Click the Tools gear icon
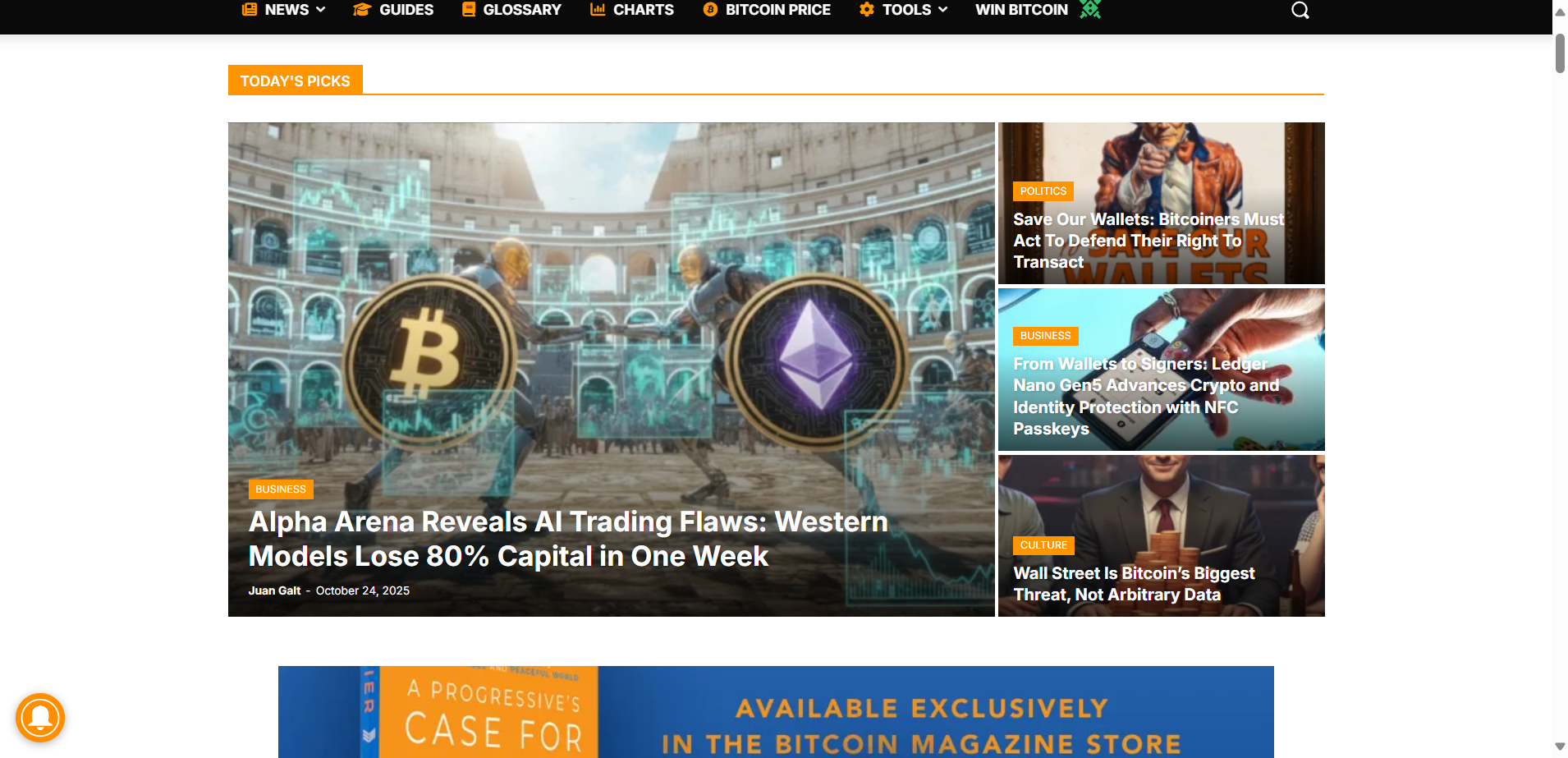The height and width of the screenshot is (758, 1568). coord(867,10)
